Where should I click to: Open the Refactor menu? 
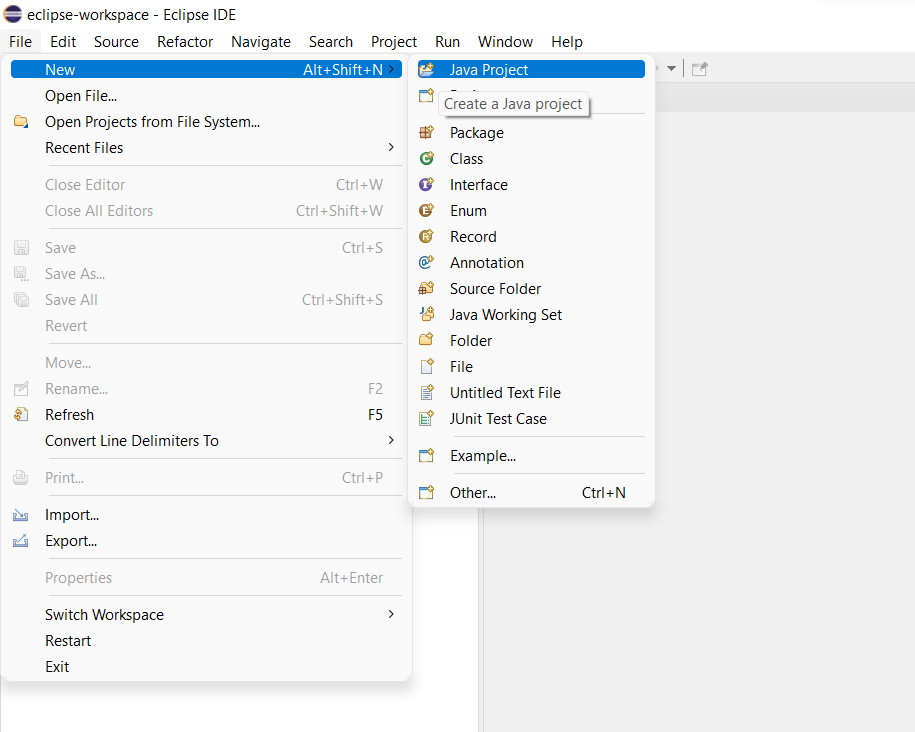pyautogui.click(x=185, y=42)
